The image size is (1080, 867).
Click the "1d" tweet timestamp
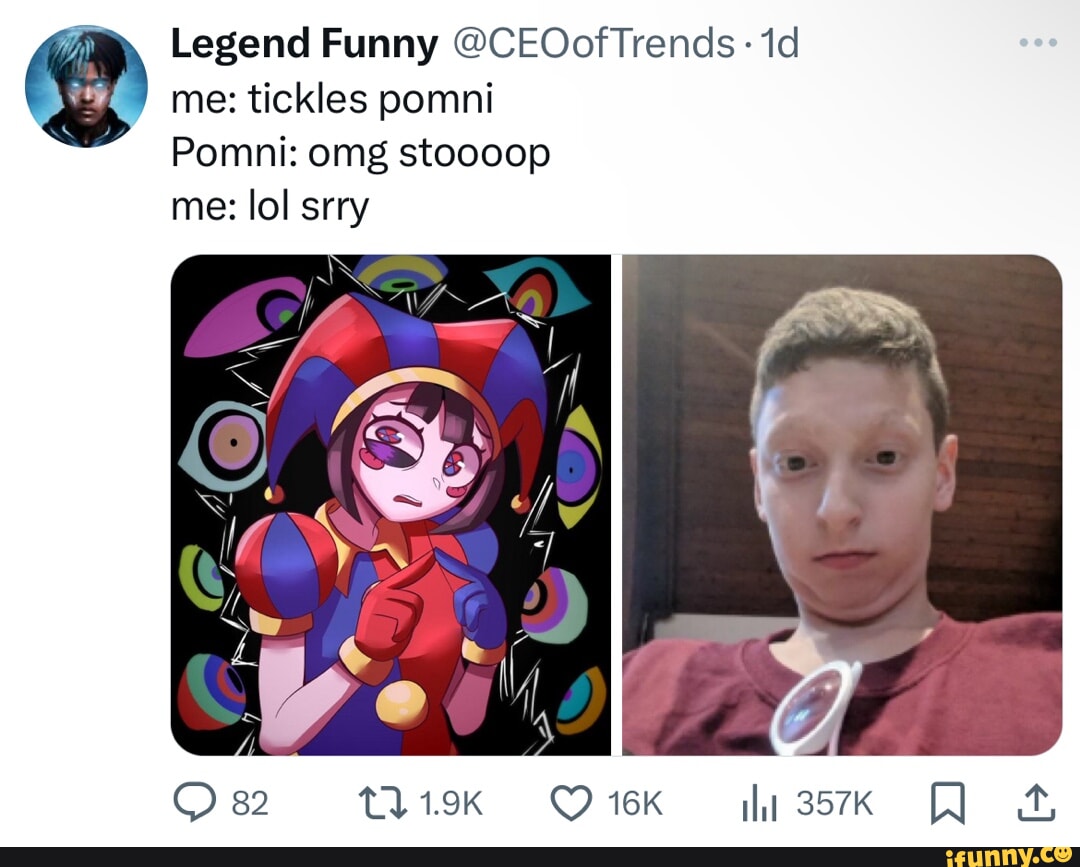(779, 44)
